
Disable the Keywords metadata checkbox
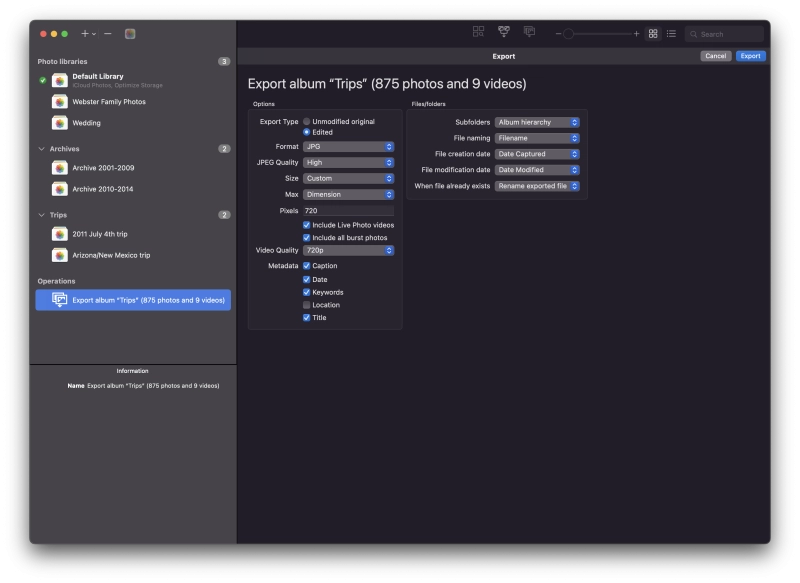pos(307,292)
